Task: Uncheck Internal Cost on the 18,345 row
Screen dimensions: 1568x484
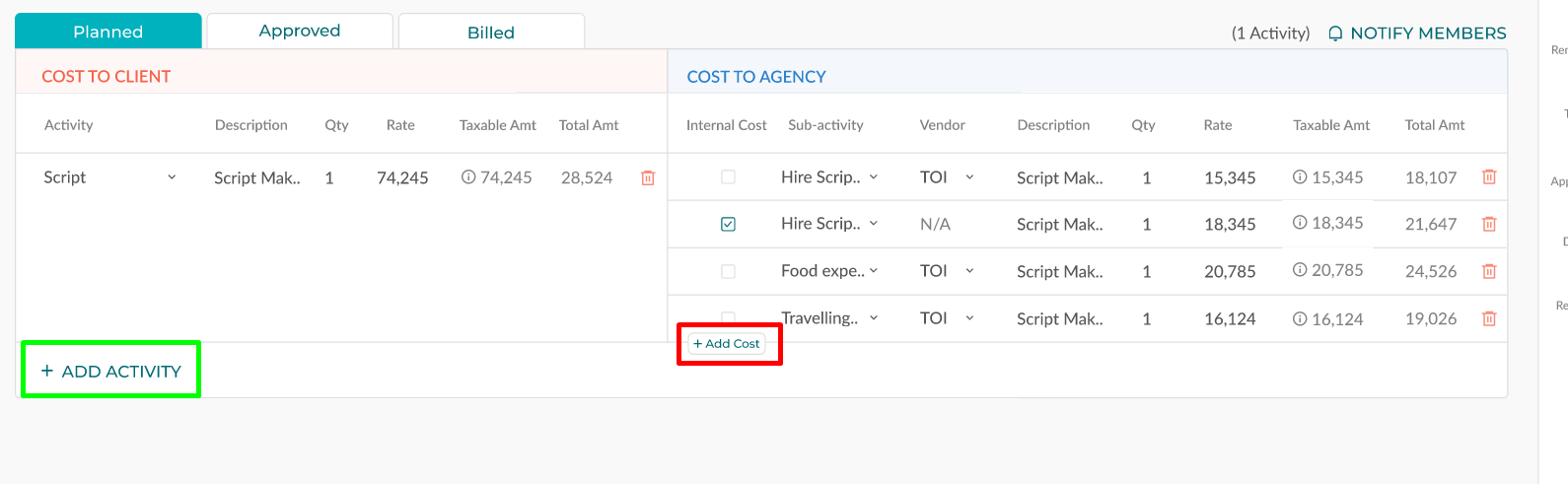Action: (x=728, y=225)
